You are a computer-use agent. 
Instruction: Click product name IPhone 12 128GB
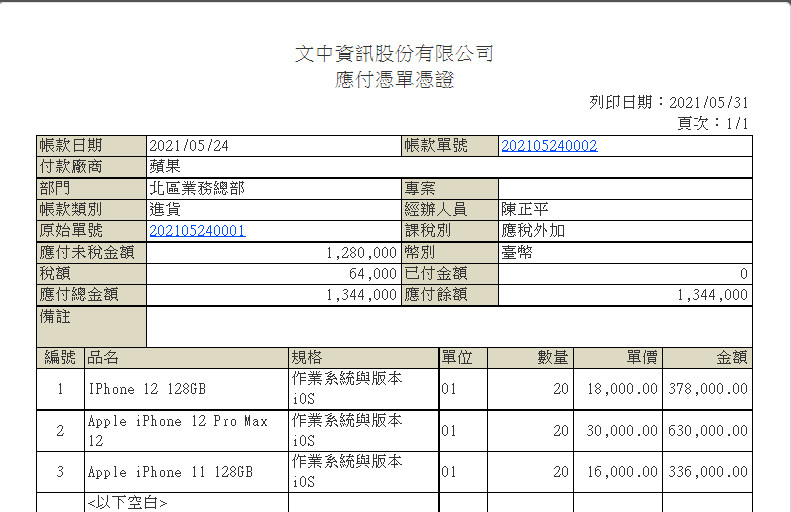(147, 389)
